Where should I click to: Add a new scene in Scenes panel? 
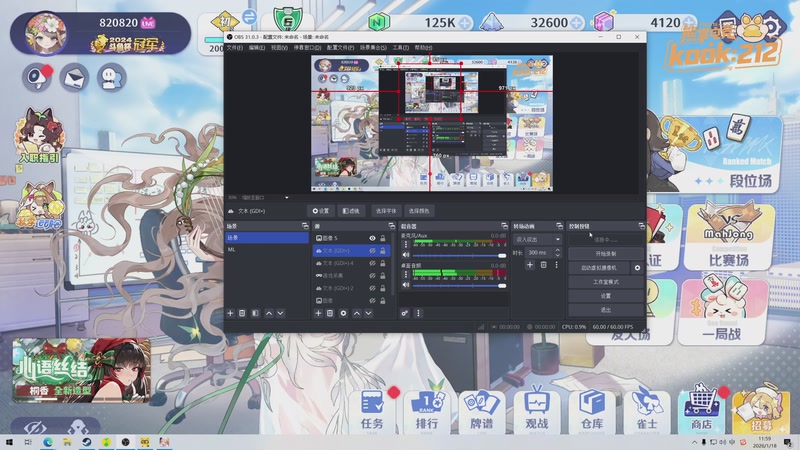(230, 313)
